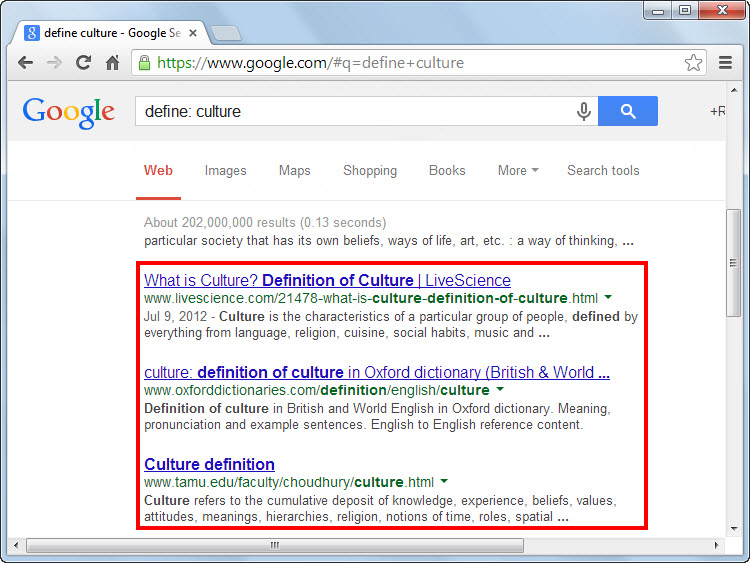Click the www.tamu.edu/faculty/choudhury green URL text
This screenshot has width=750, height=563.
pos(289,482)
